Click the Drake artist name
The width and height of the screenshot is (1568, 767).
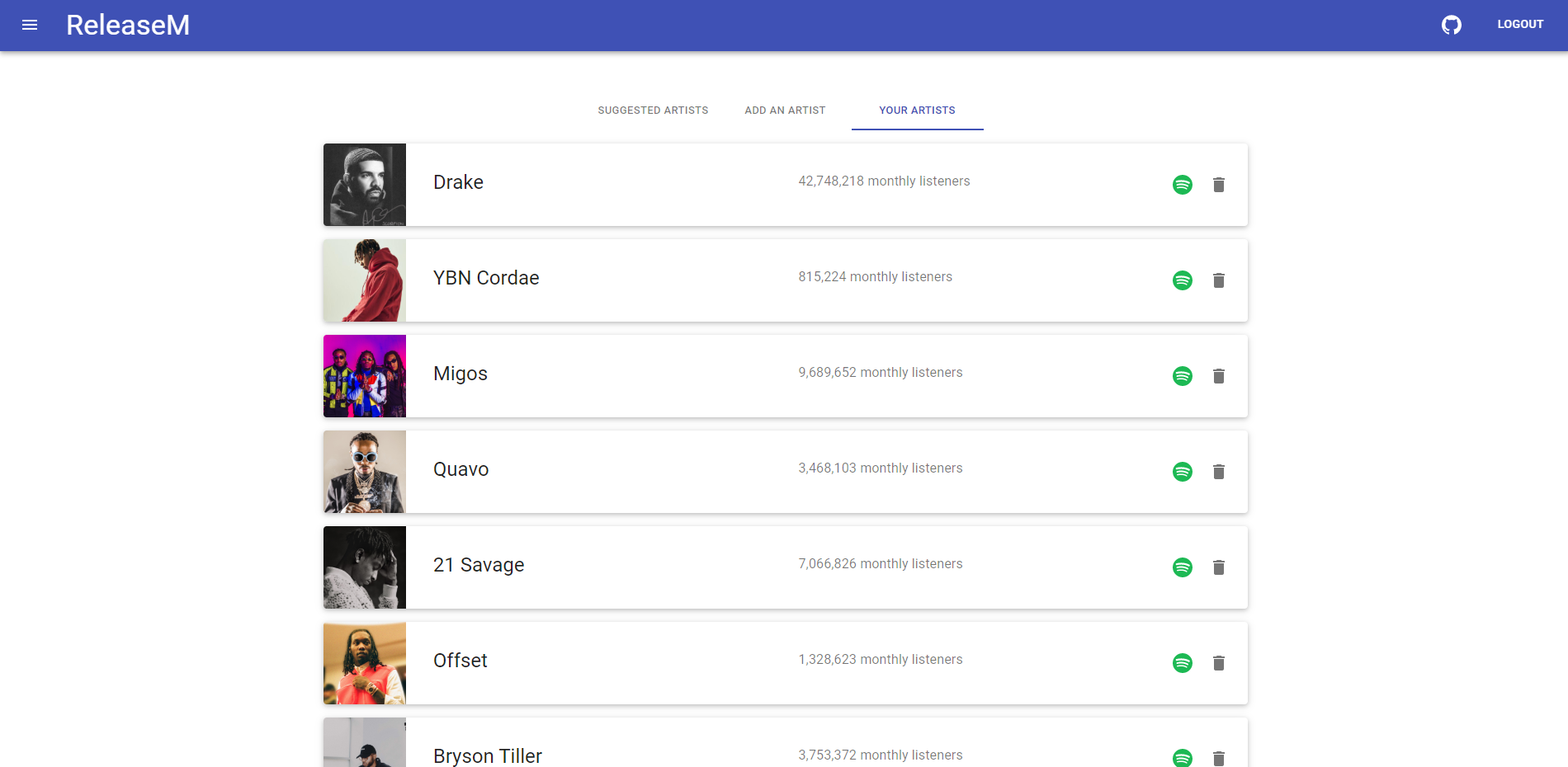click(x=458, y=182)
